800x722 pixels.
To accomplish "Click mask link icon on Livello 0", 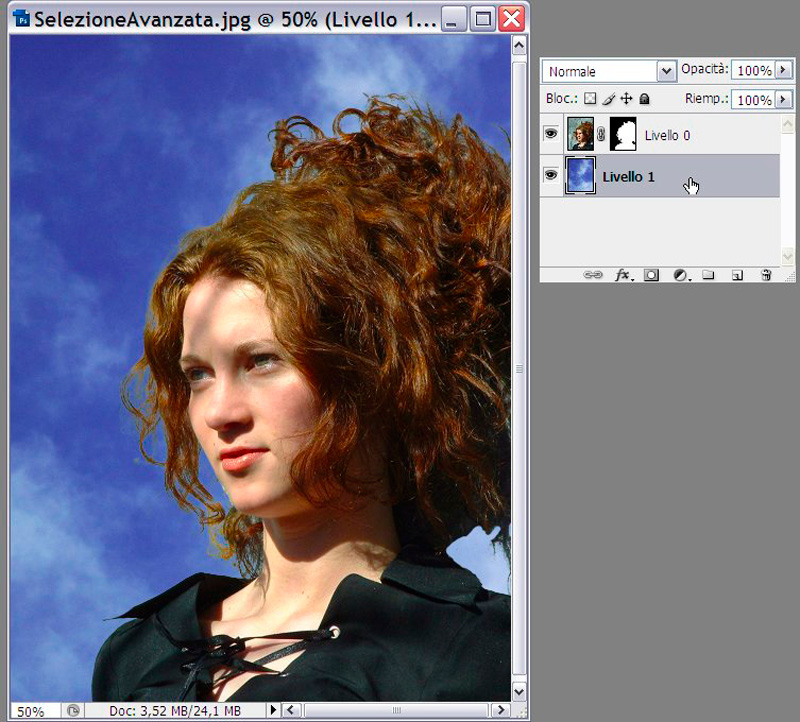I will tap(601, 134).
